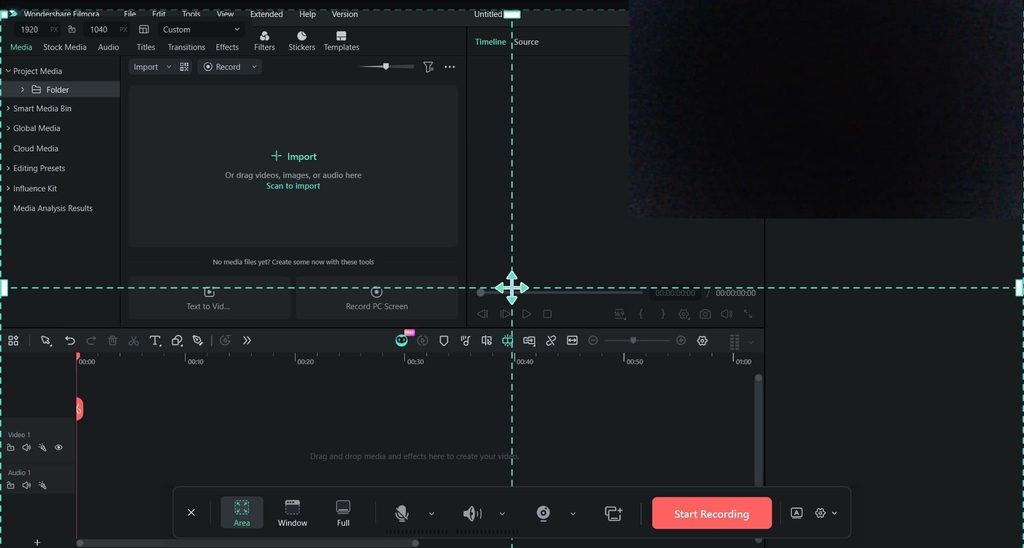Expand Influence Kit
1024x548 pixels.
tap(8, 188)
